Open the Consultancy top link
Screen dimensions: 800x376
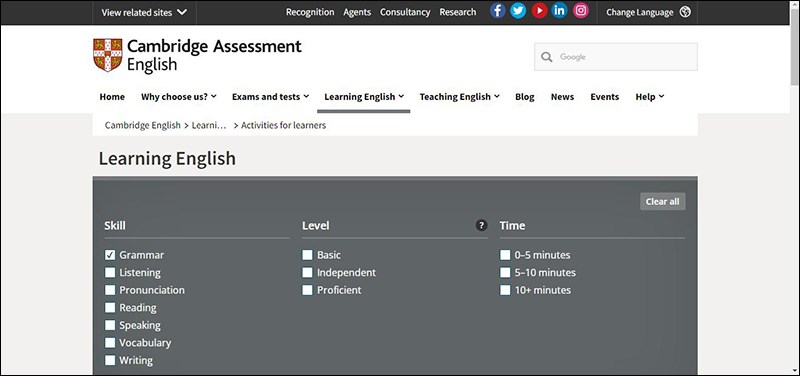tap(405, 12)
